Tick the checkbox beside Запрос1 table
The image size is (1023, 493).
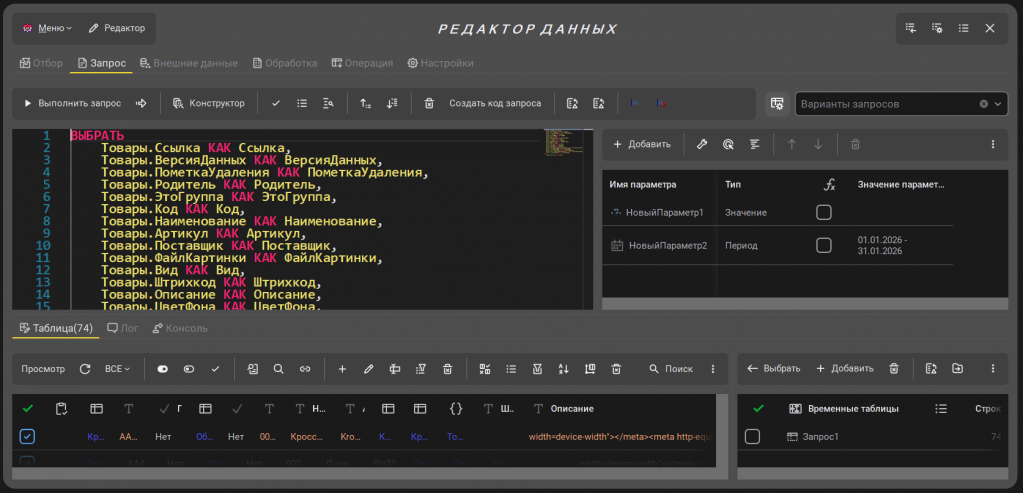click(x=753, y=437)
